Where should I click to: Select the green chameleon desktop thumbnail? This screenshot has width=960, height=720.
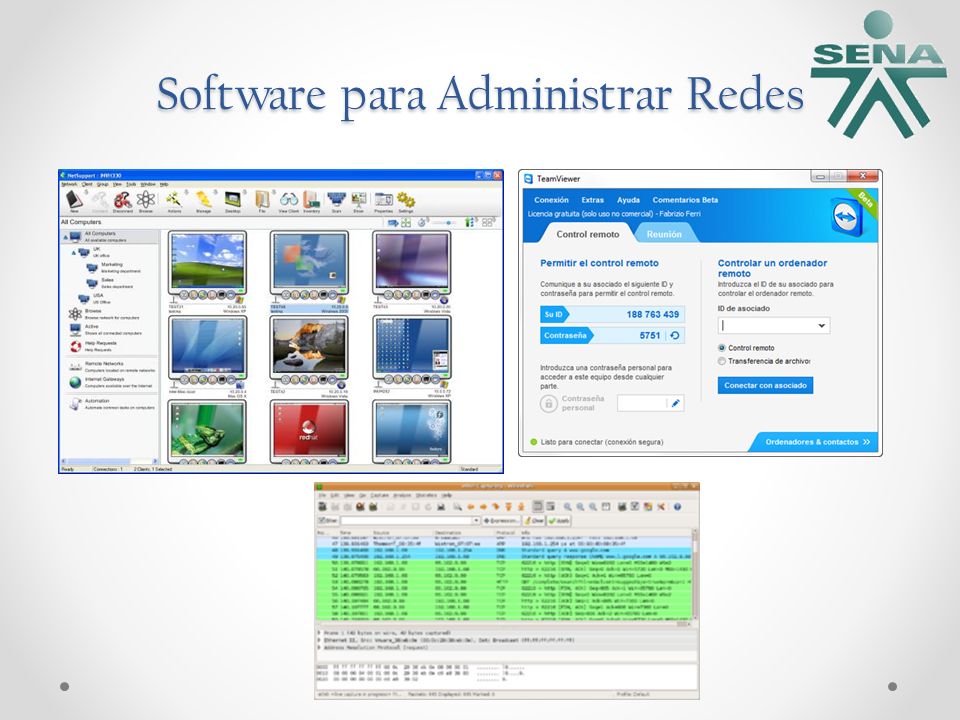click(x=208, y=430)
